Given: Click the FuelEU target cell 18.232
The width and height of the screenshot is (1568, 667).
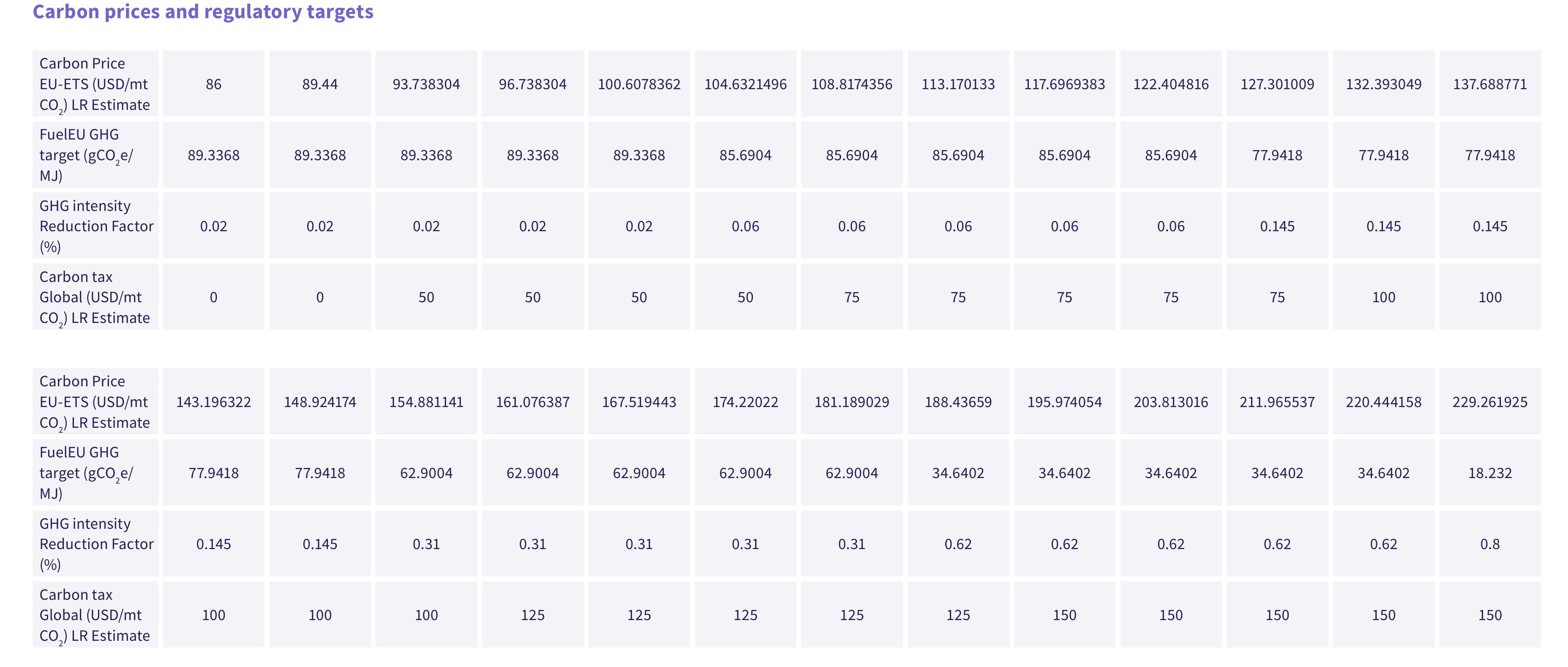Looking at the screenshot, I should [x=1490, y=473].
